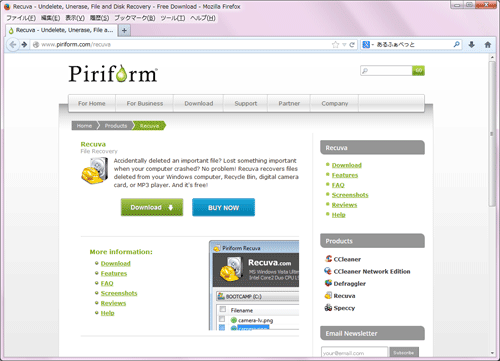This screenshot has height=361, width=500.
Task: Open the For Home navigation tab
Action: pyautogui.click(x=92, y=103)
